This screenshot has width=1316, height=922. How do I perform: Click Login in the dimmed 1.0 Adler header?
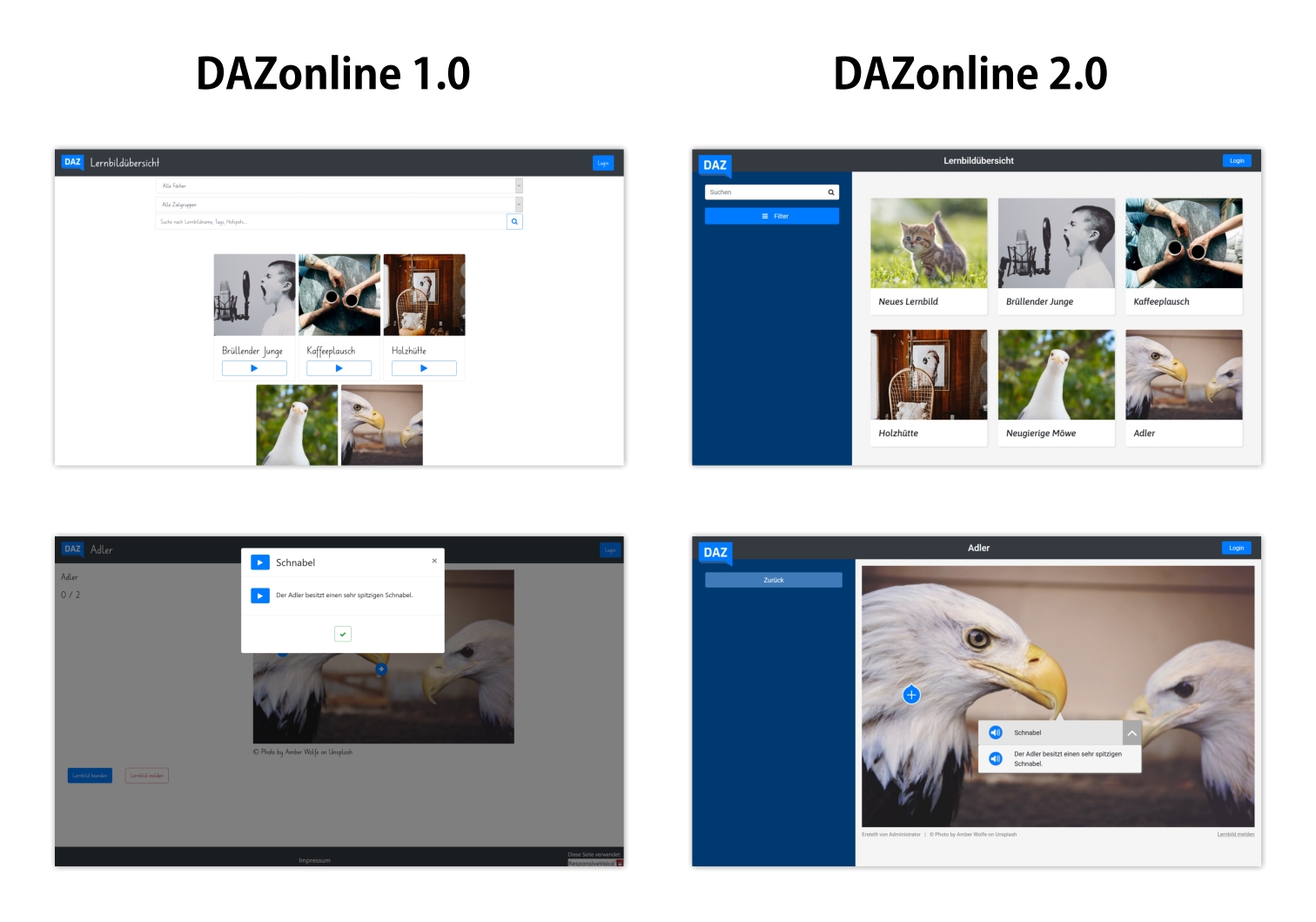pos(610,550)
